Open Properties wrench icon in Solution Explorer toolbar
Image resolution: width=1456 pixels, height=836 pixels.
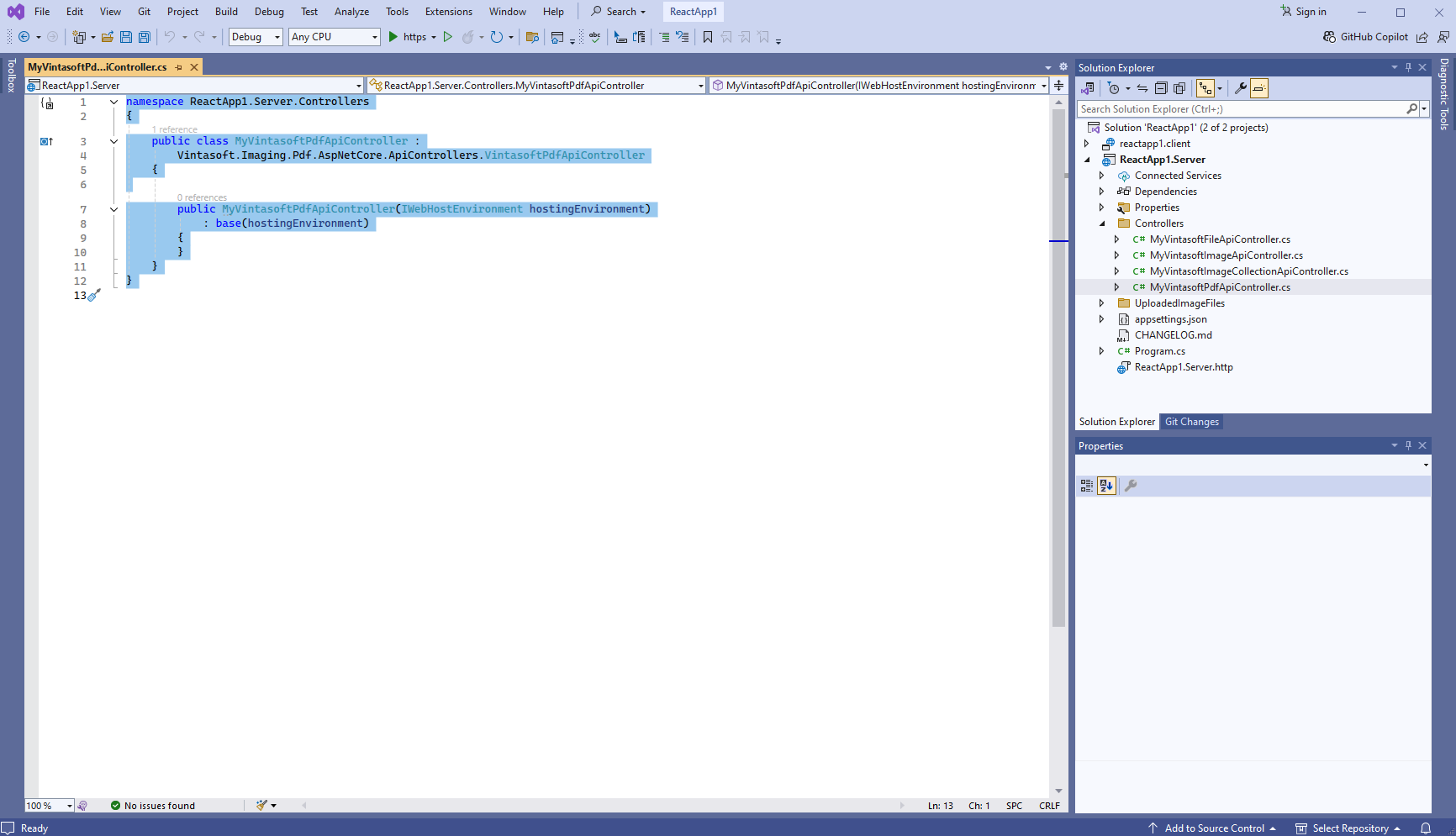(1240, 88)
